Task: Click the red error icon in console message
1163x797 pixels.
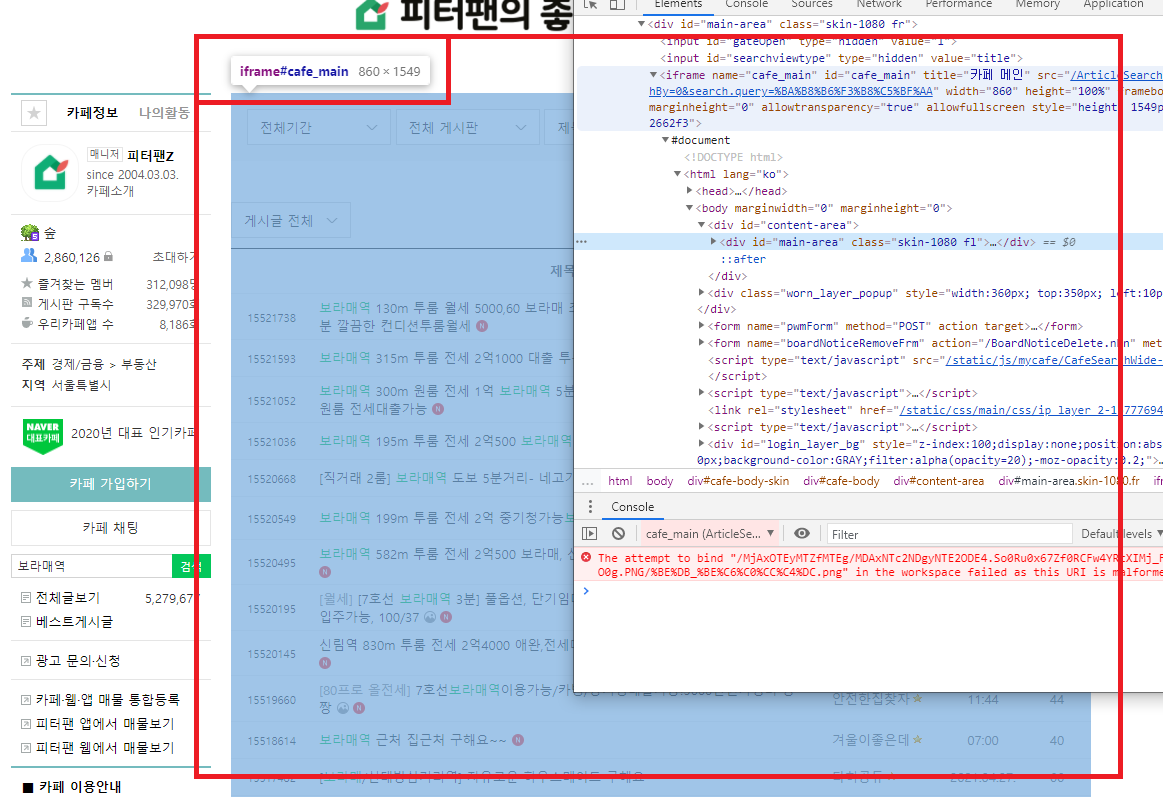Action: (x=586, y=558)
